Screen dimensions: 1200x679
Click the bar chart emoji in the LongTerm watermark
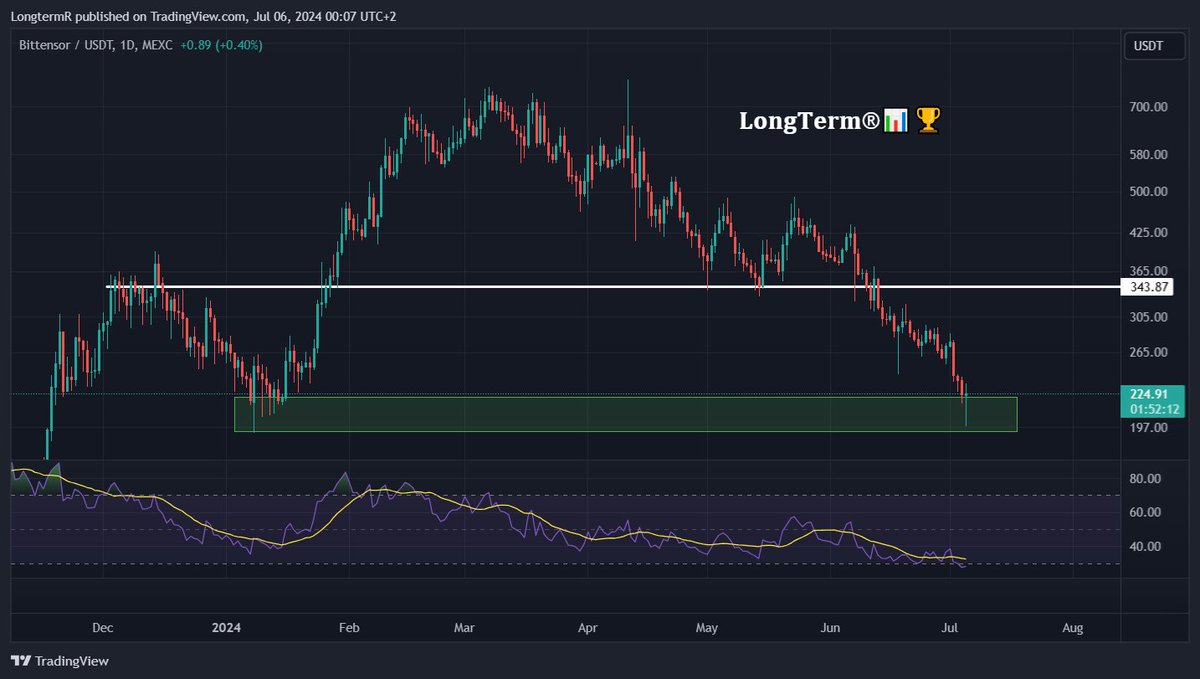[x=893, y=121]
